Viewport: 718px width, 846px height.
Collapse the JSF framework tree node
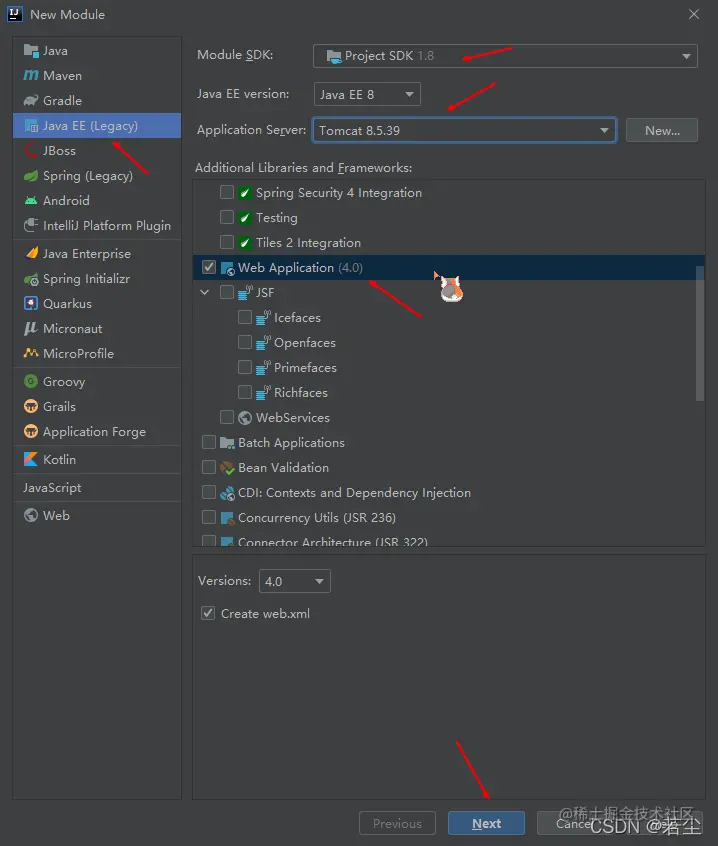point(204,292)
